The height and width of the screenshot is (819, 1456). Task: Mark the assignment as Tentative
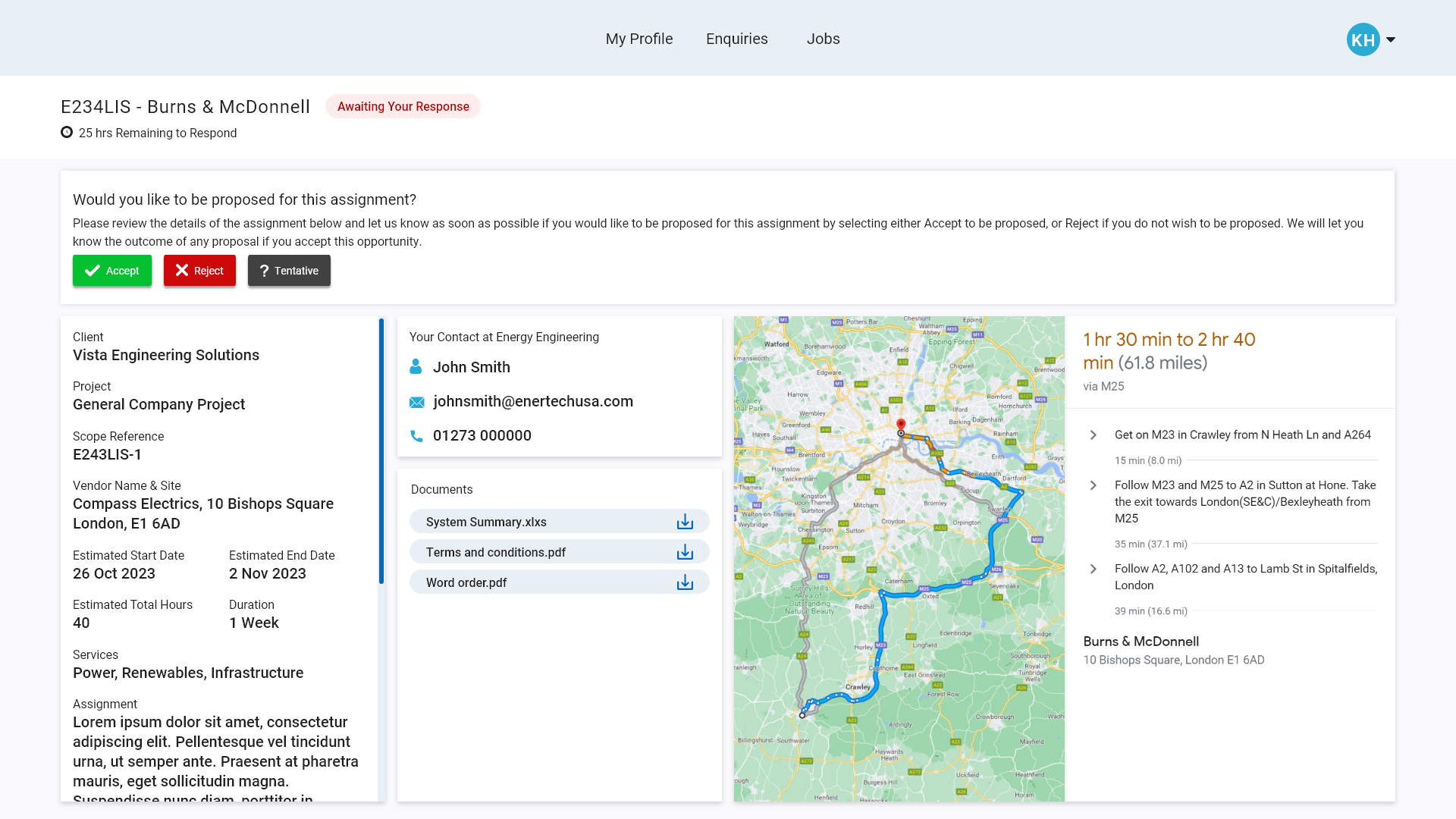[289, 271]
